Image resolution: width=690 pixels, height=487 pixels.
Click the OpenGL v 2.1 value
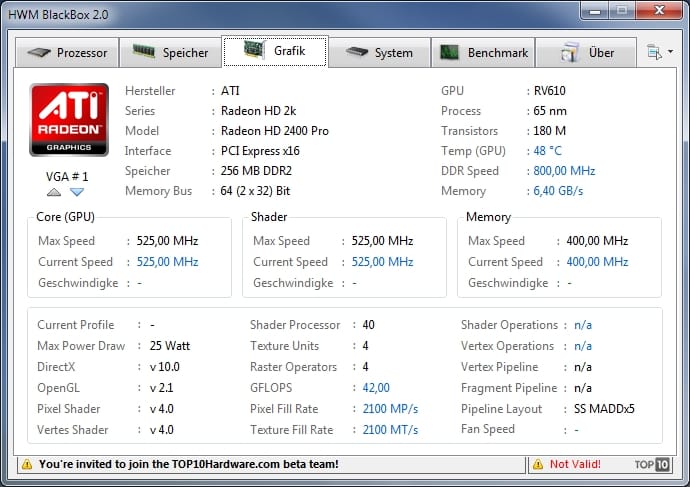(x=161, y=388)
